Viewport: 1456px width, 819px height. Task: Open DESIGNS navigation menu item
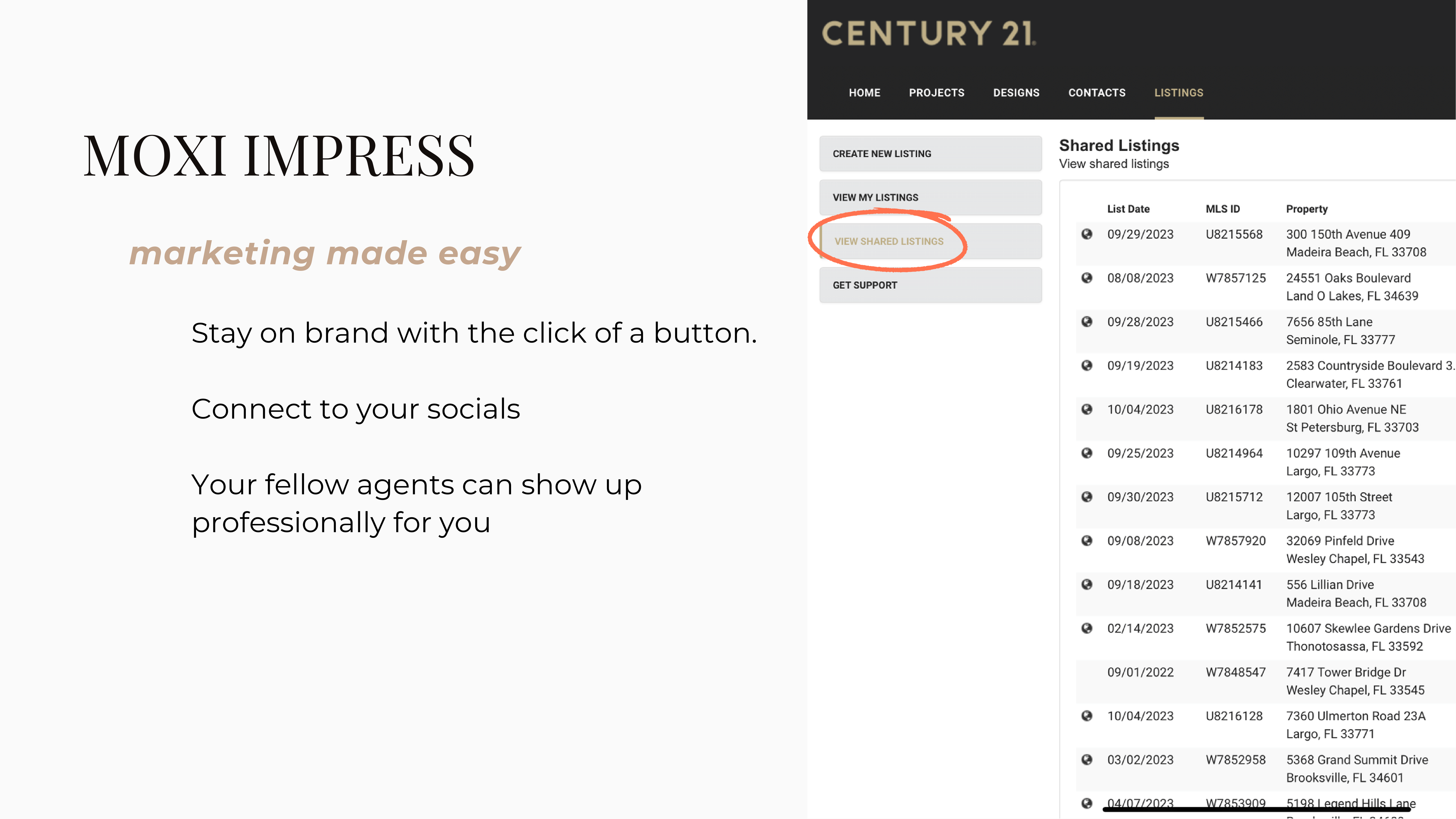(1016, 92)
